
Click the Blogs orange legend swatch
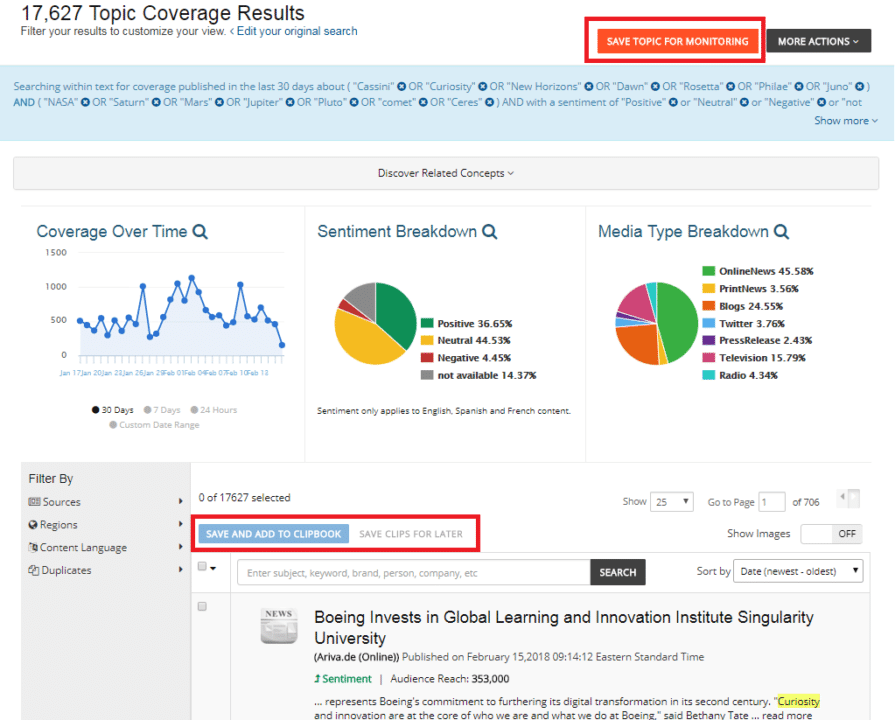(708, 306)
